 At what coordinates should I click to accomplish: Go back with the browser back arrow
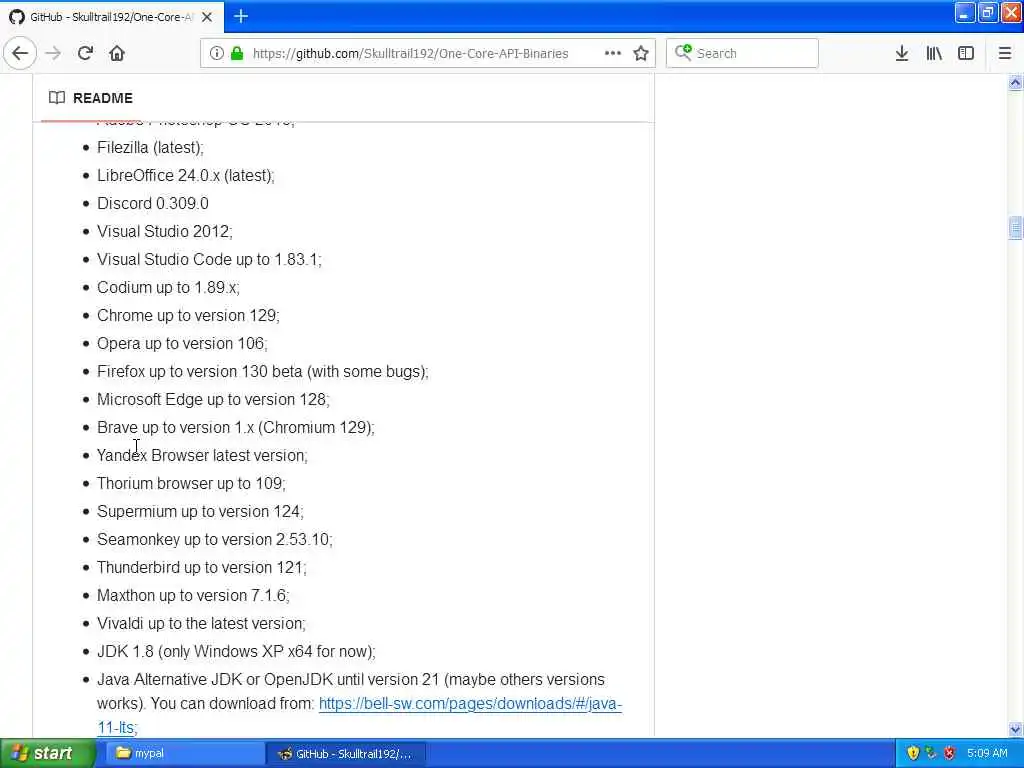(x=20, y=54)
